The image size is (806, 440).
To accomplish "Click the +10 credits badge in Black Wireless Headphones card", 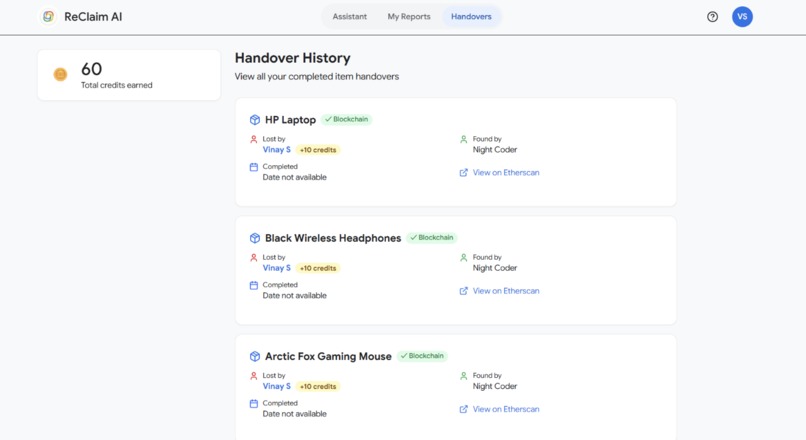I will (318, 268).
